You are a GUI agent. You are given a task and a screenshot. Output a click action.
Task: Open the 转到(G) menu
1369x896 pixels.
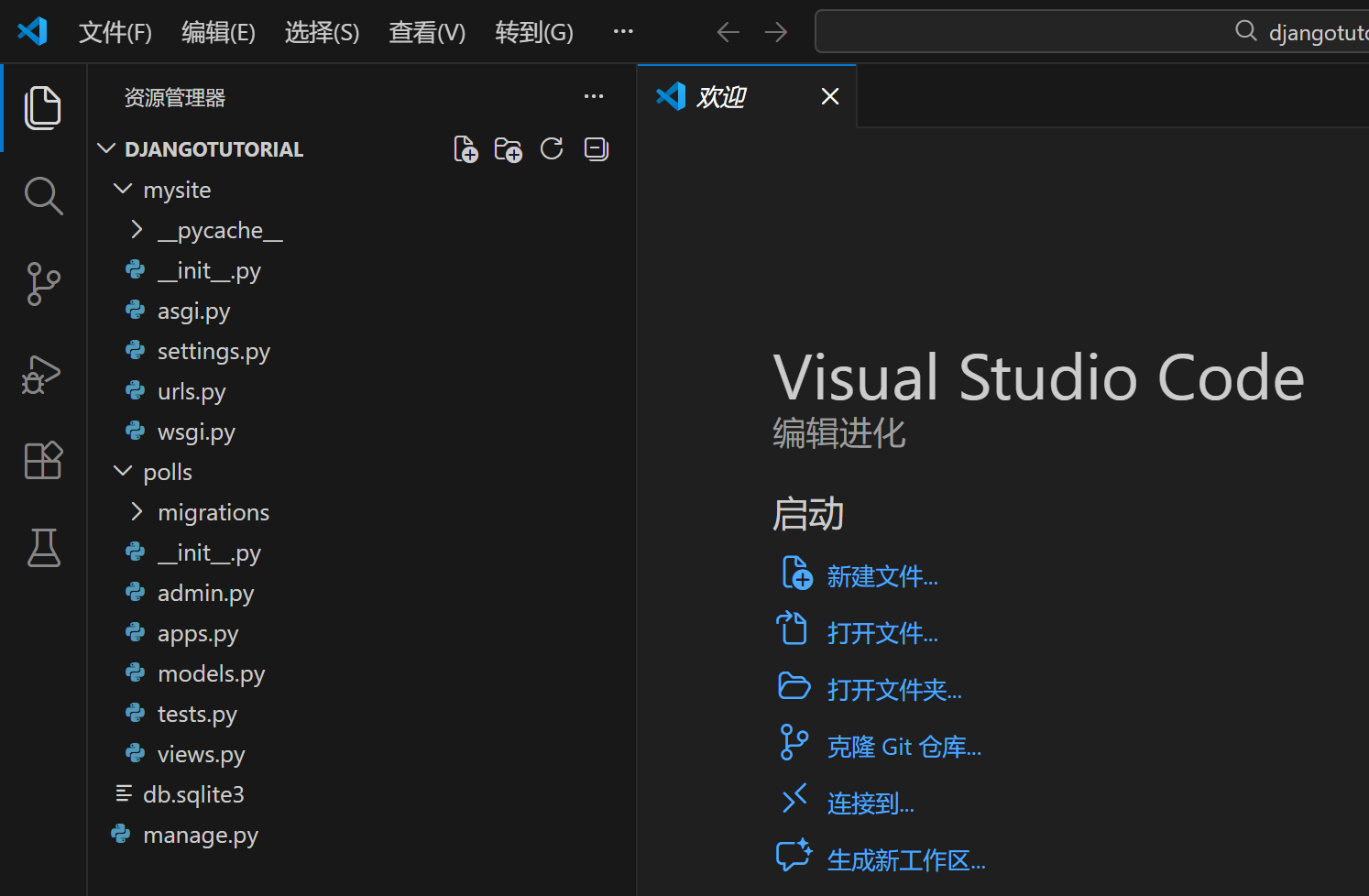pos(534,32)
